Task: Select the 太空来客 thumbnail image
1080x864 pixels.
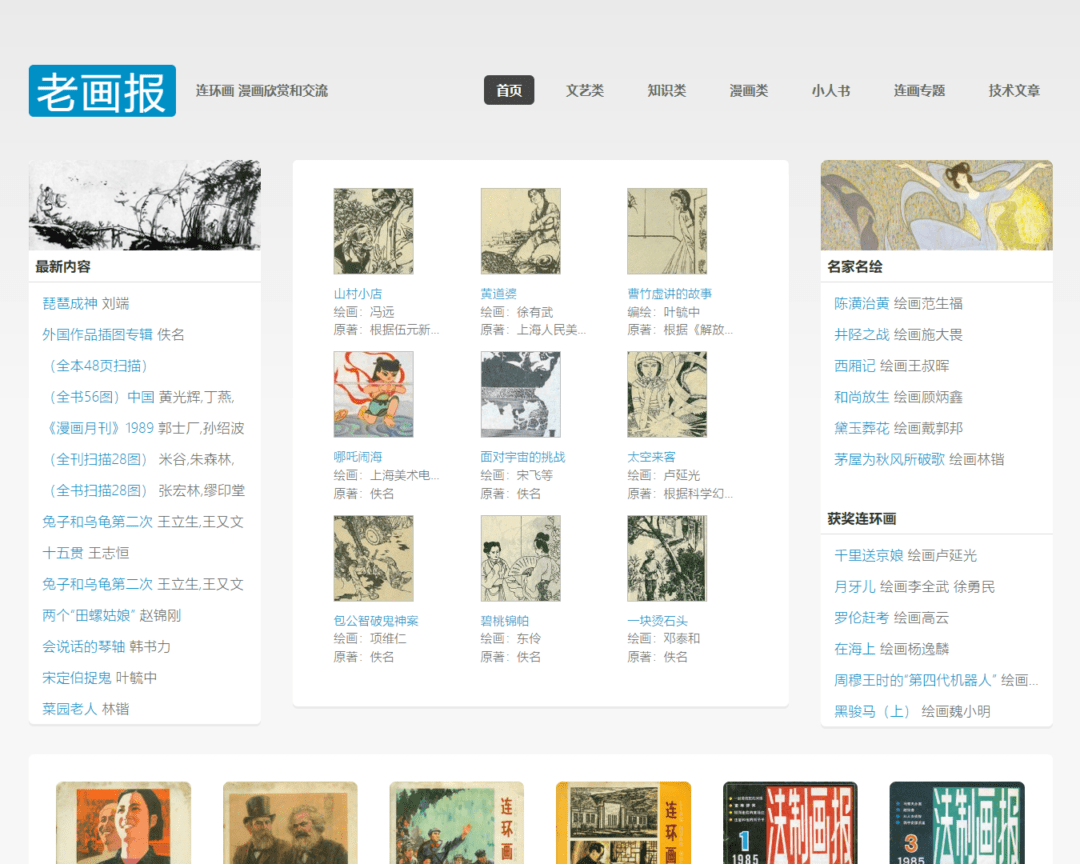Action: tap(666, 394)
